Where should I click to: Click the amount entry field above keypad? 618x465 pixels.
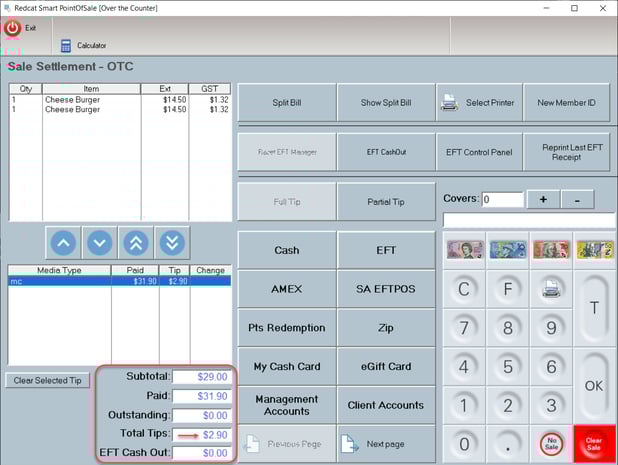(529, 220)
